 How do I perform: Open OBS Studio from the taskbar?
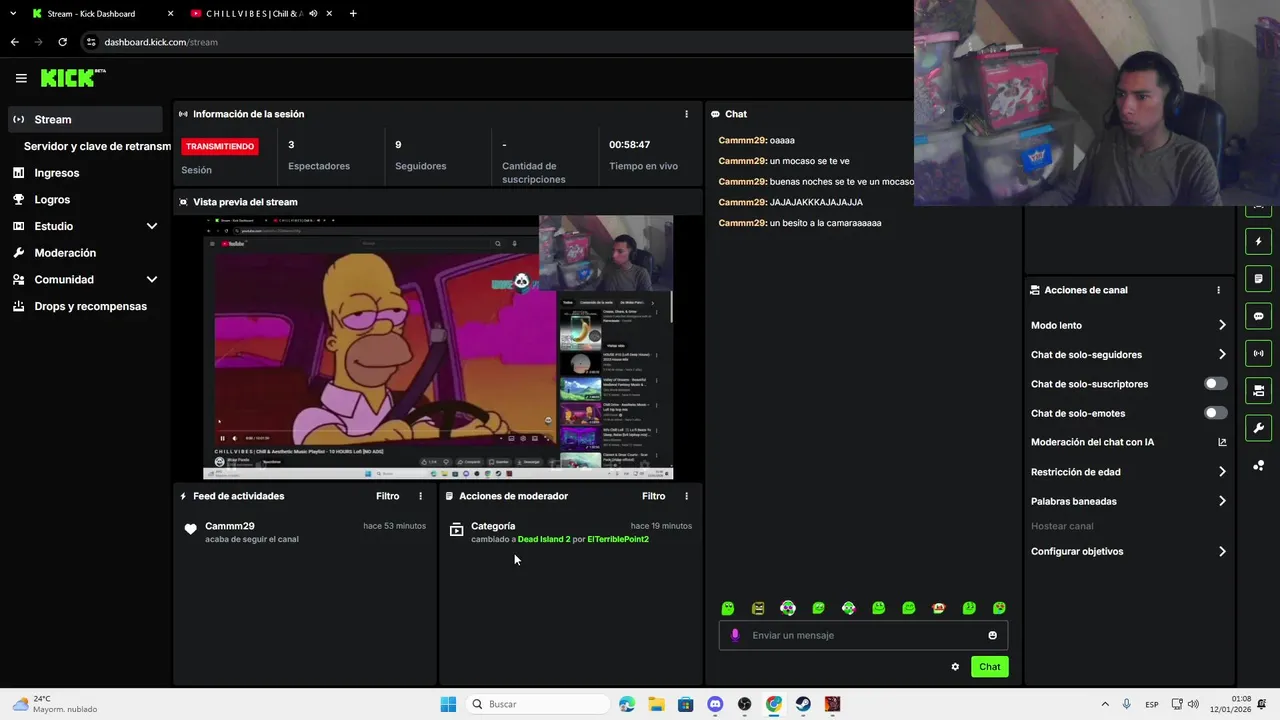point(744,704)
